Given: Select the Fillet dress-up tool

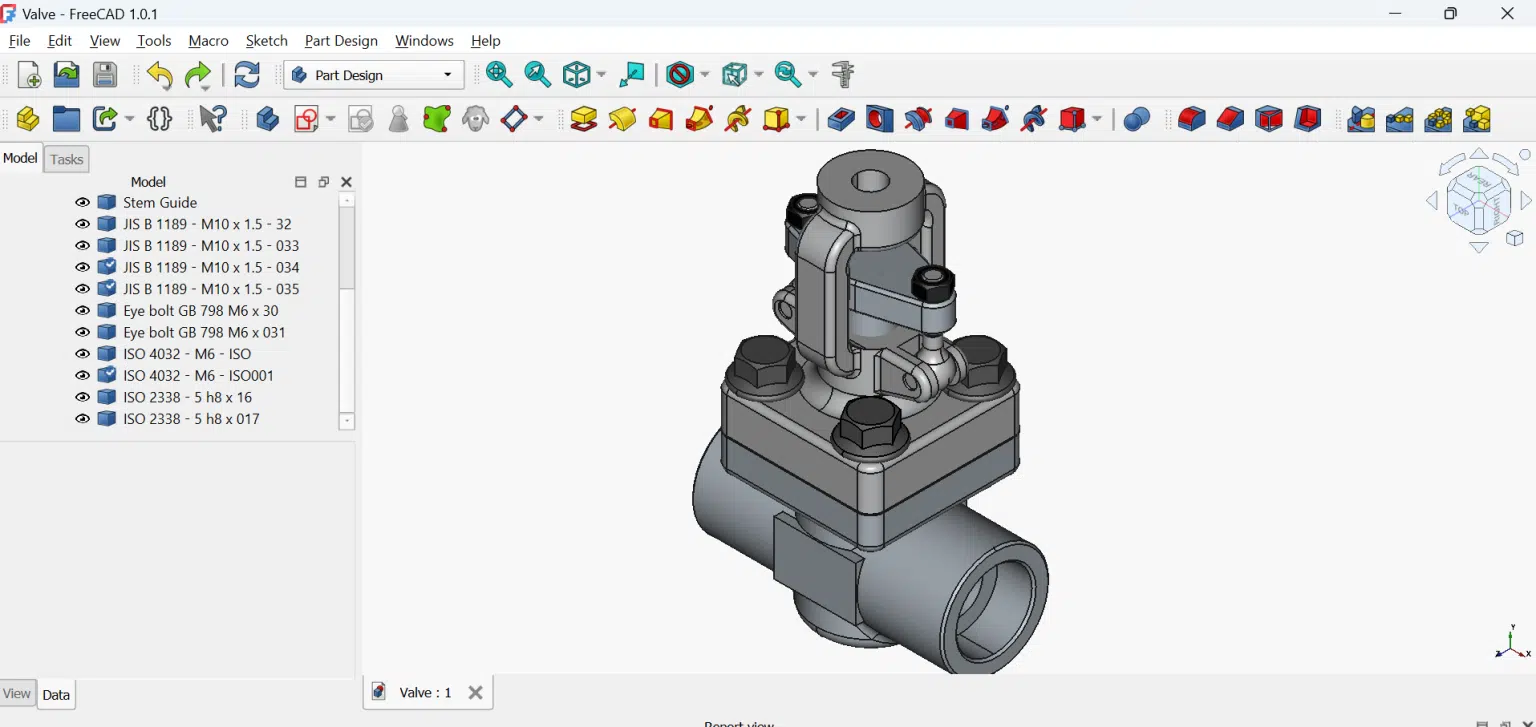Looking at the screenshot, I should [1190, 117].
